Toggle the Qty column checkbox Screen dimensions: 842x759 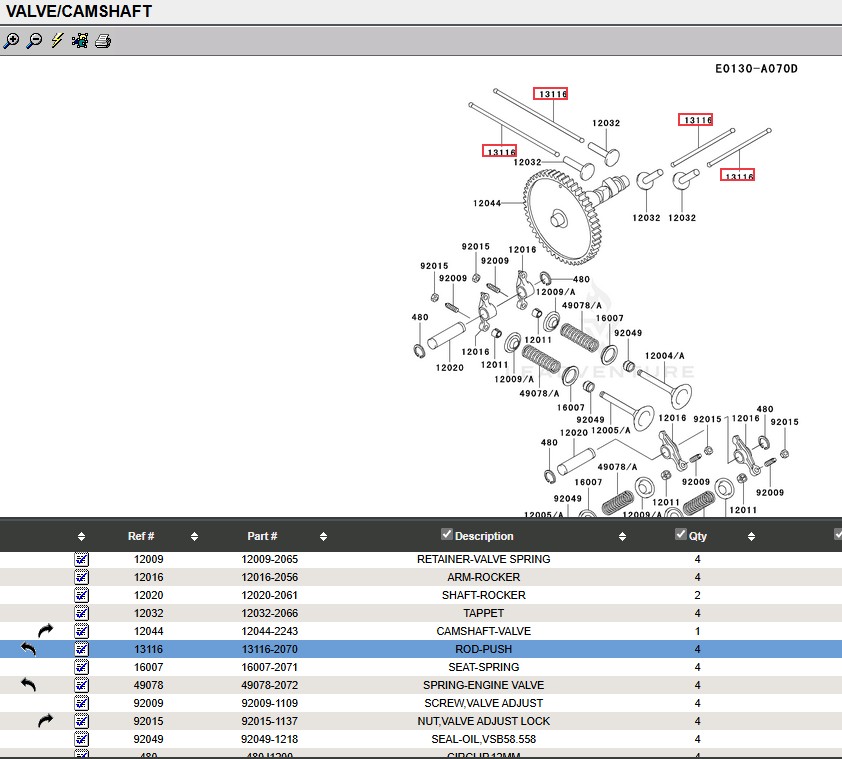(x=681, y=535)
